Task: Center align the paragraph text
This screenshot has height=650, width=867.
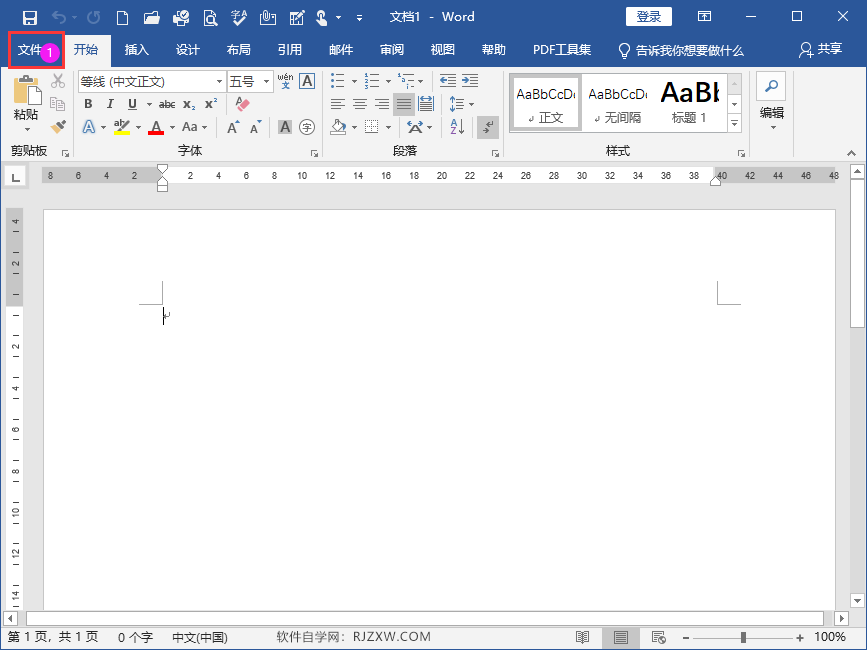Action: tap(360, 104)
